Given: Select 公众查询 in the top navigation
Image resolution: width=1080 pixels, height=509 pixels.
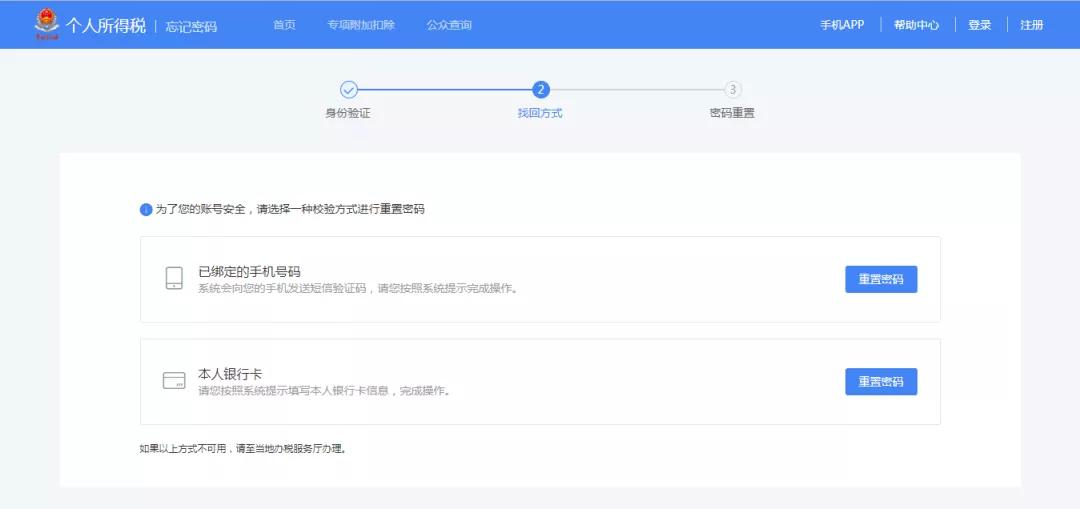Looking at the screenshot, I should pos(449,25).
